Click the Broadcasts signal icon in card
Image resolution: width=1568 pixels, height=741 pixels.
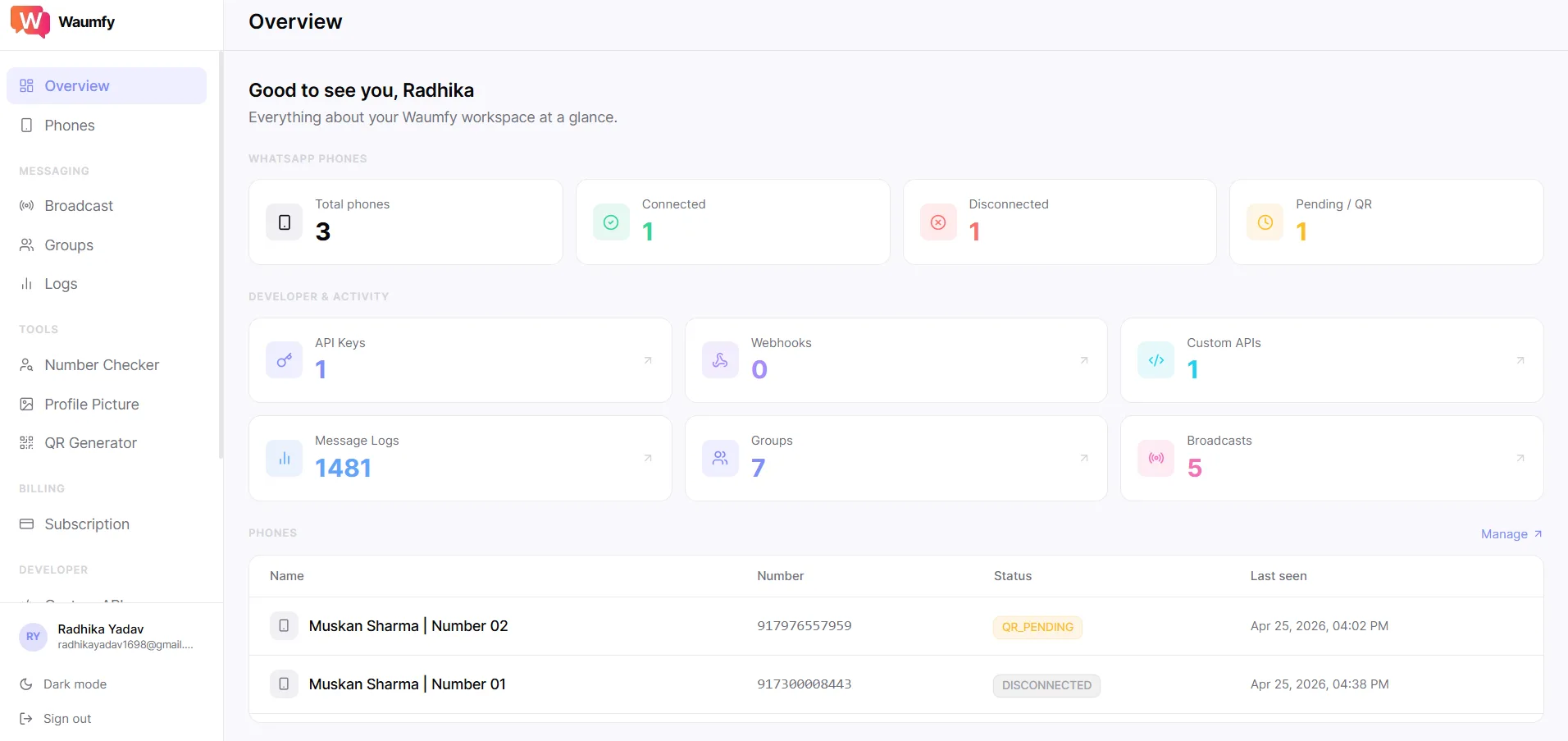pos(1155,459)
